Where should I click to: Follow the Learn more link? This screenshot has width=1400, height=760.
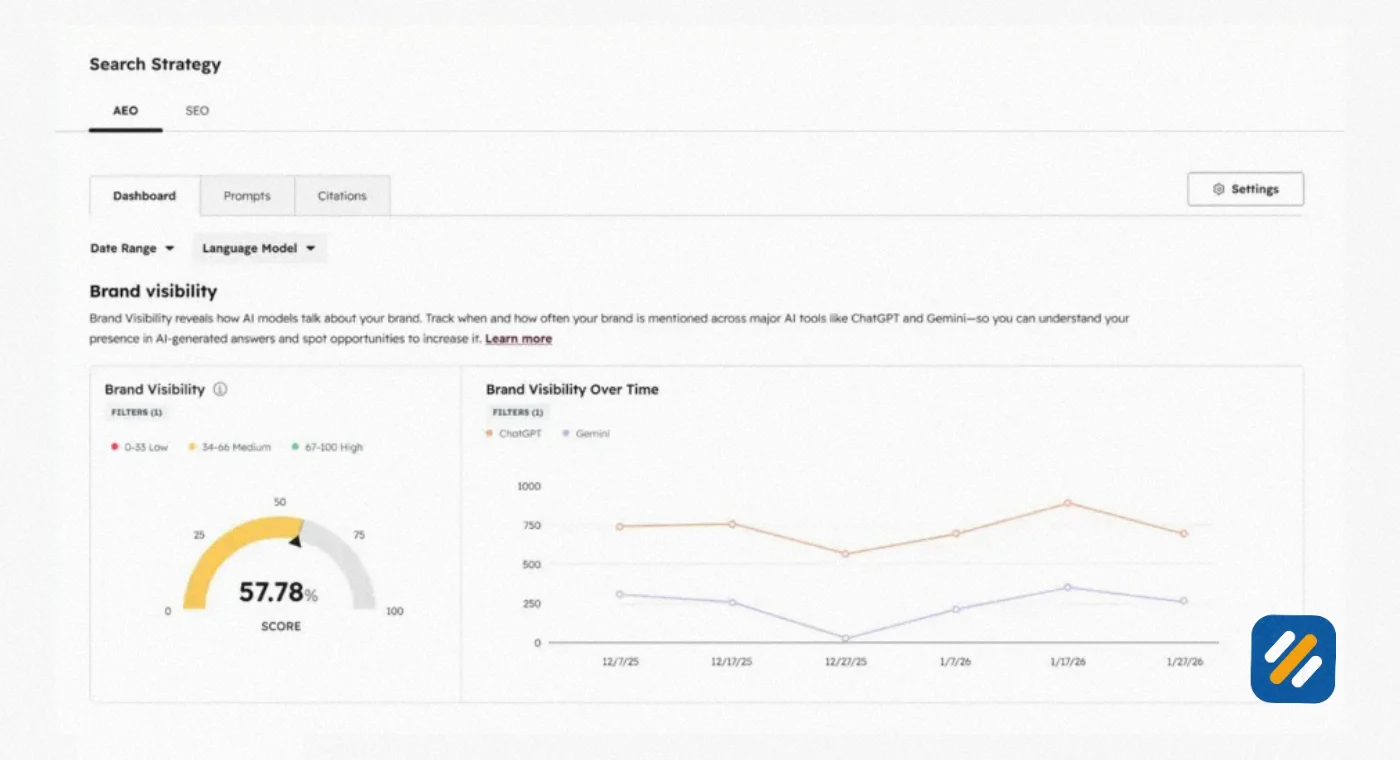coord(518,339)
